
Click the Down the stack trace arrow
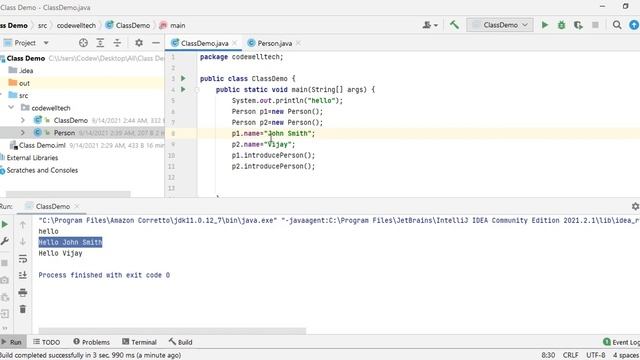(x=23, y=241)
